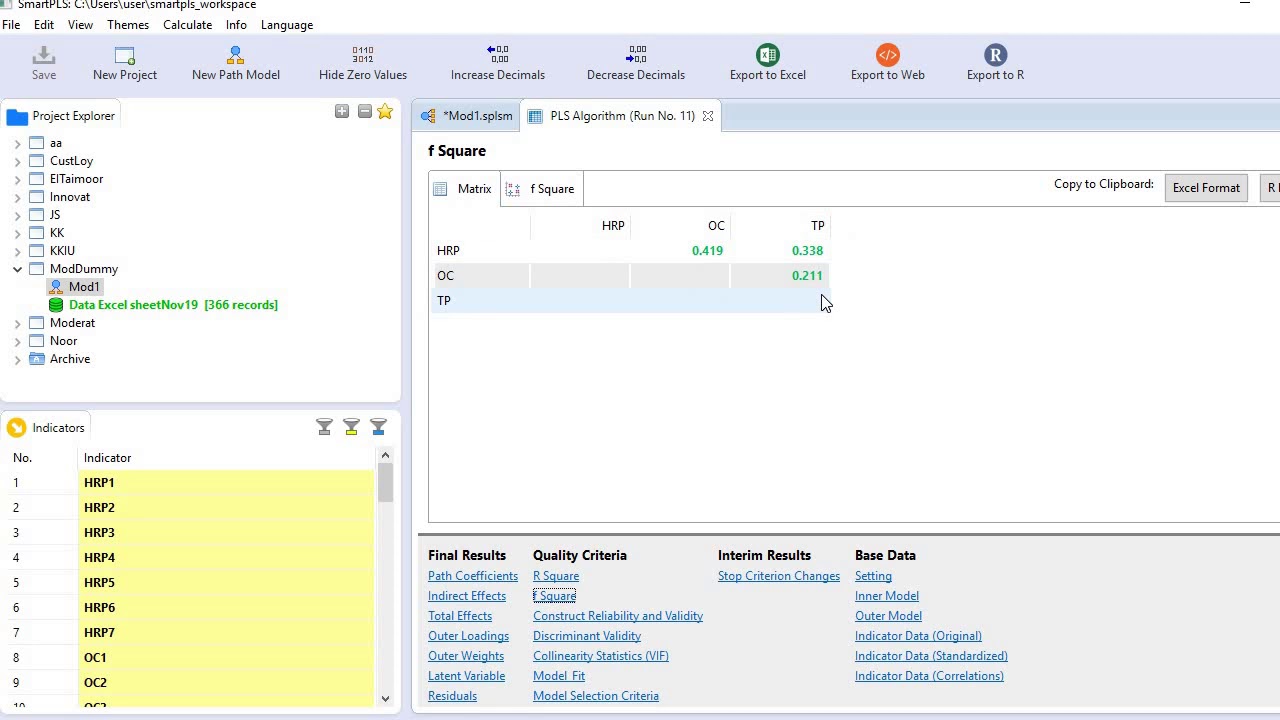
Task: Open R Square quality criteria
Action: [556, 576]
